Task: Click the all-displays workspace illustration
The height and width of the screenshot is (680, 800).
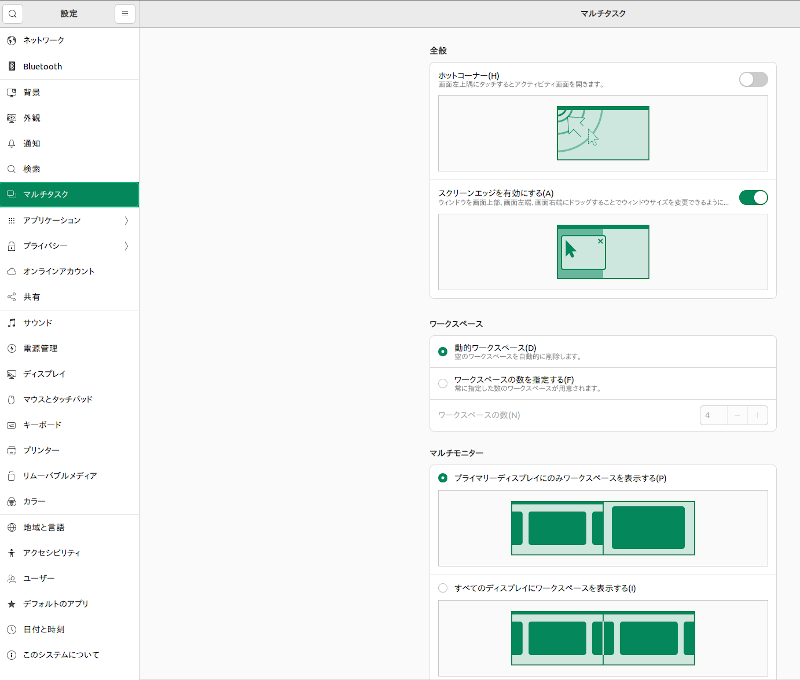Action: point(603,638)
